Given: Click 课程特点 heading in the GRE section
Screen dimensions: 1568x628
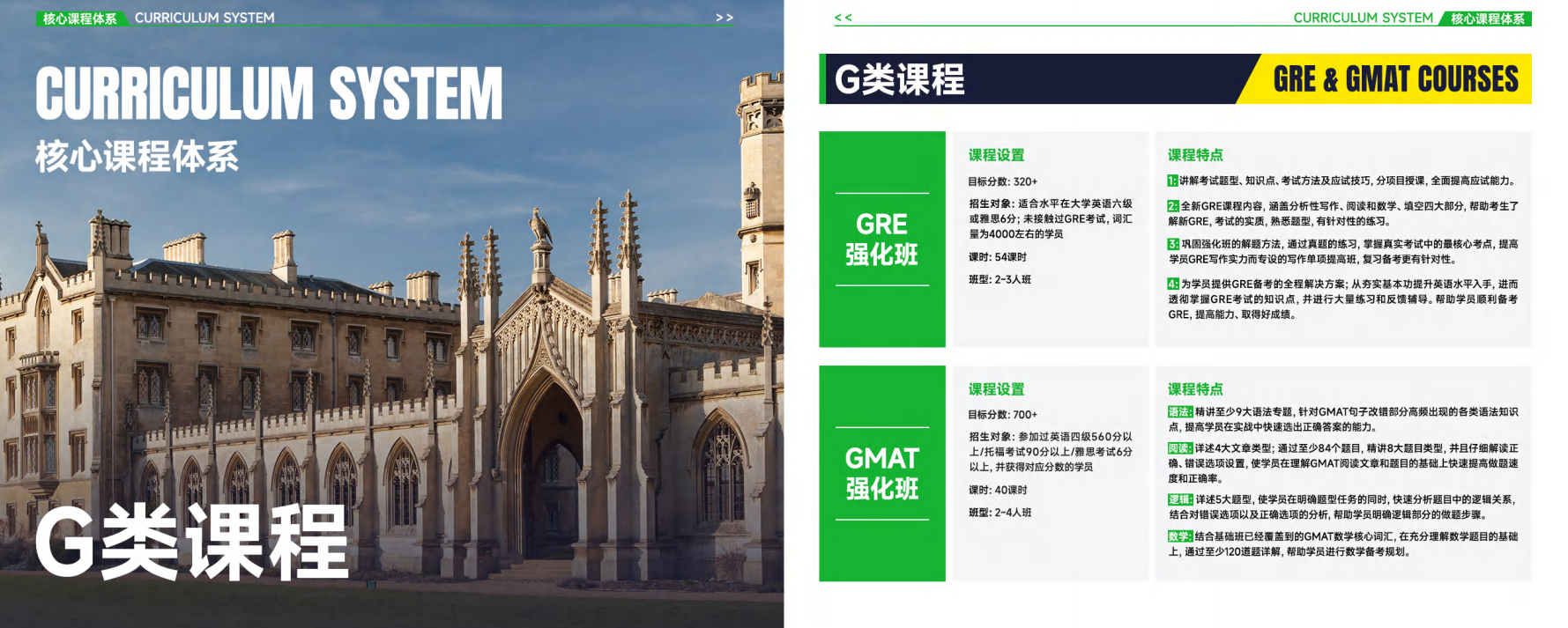Looking at the screenshot, I should [1195, 155].
